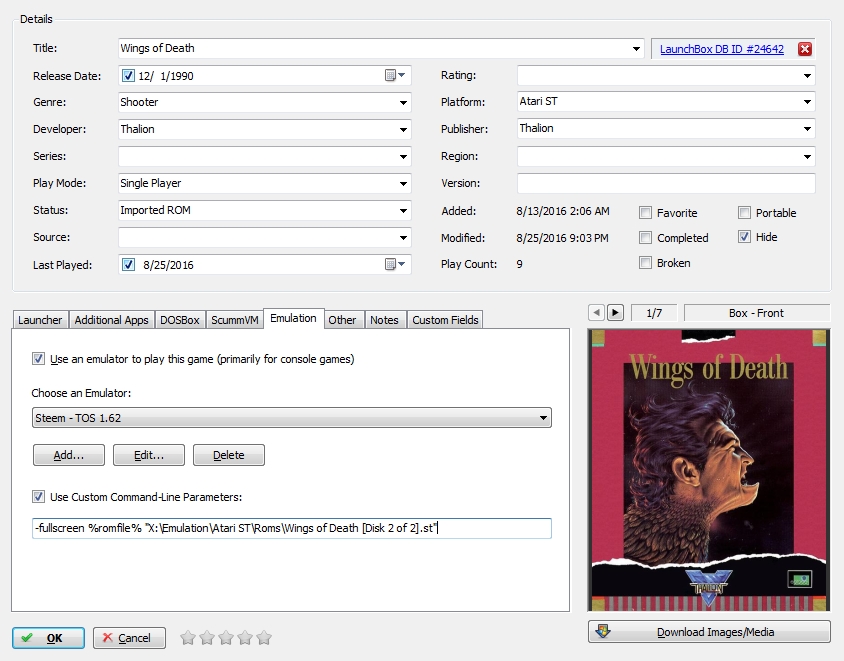This screenshot has width=844, height=661.
Task: Set rating to the fifth star
Action: [264, 638]
